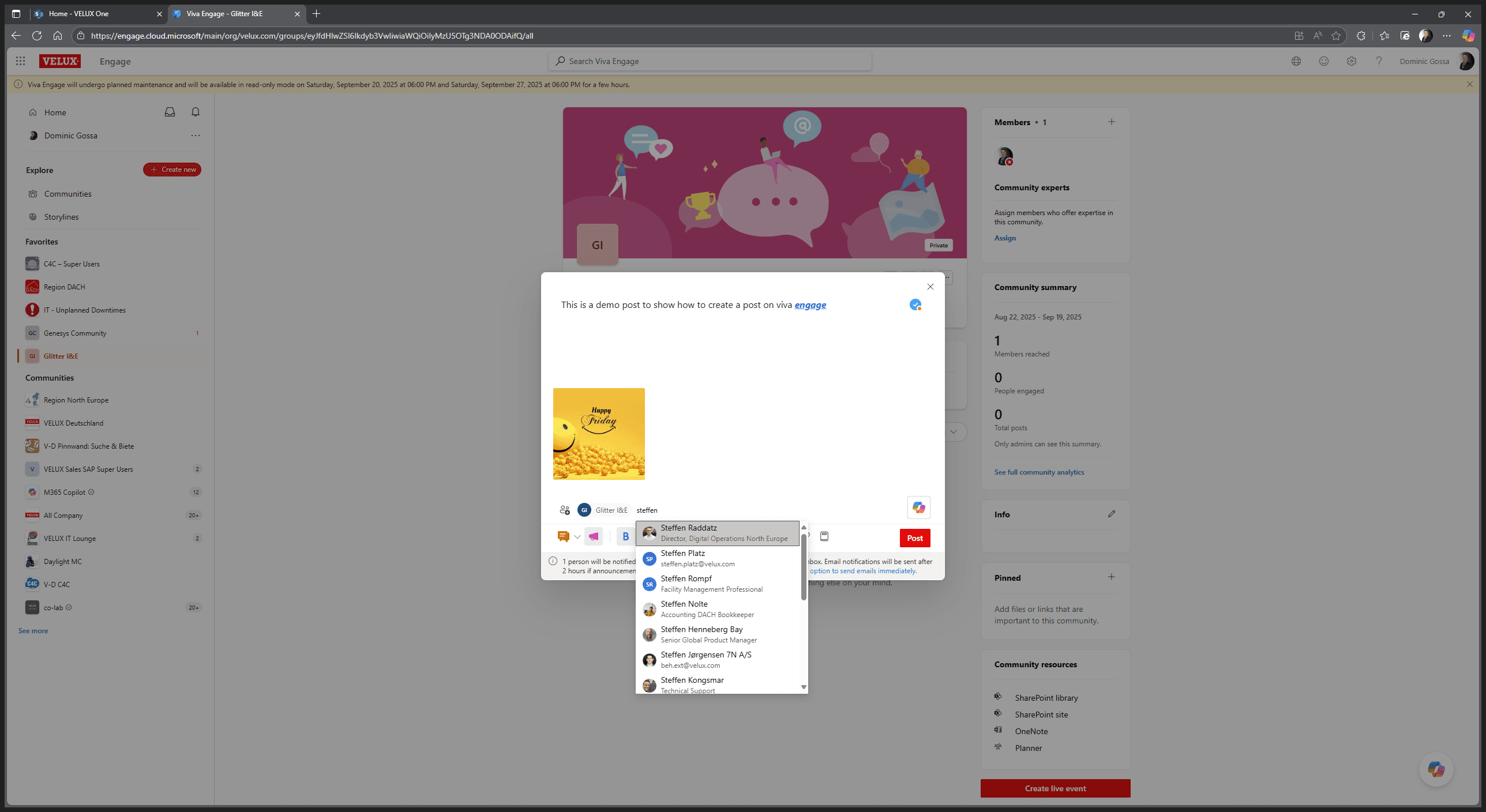Close the post composer dialog

930,287
